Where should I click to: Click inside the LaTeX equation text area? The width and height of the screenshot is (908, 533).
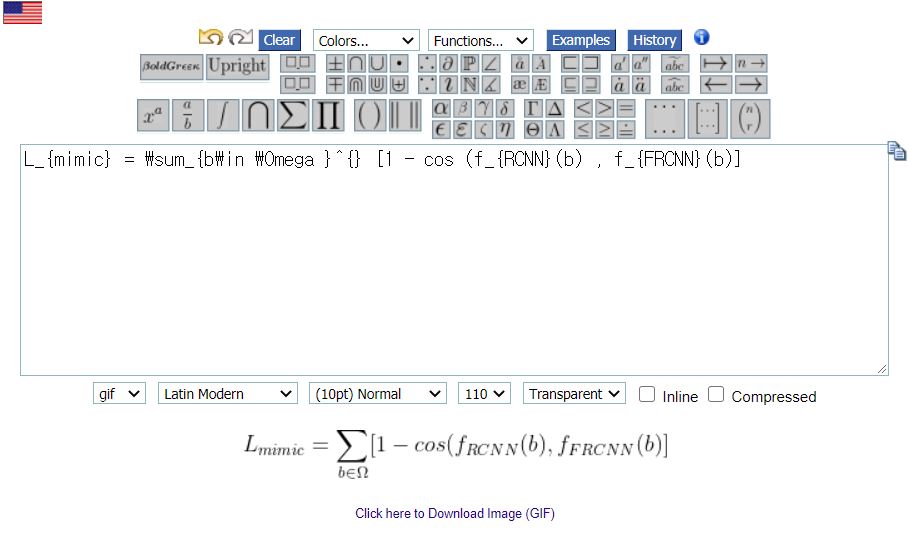click(455, 260)
